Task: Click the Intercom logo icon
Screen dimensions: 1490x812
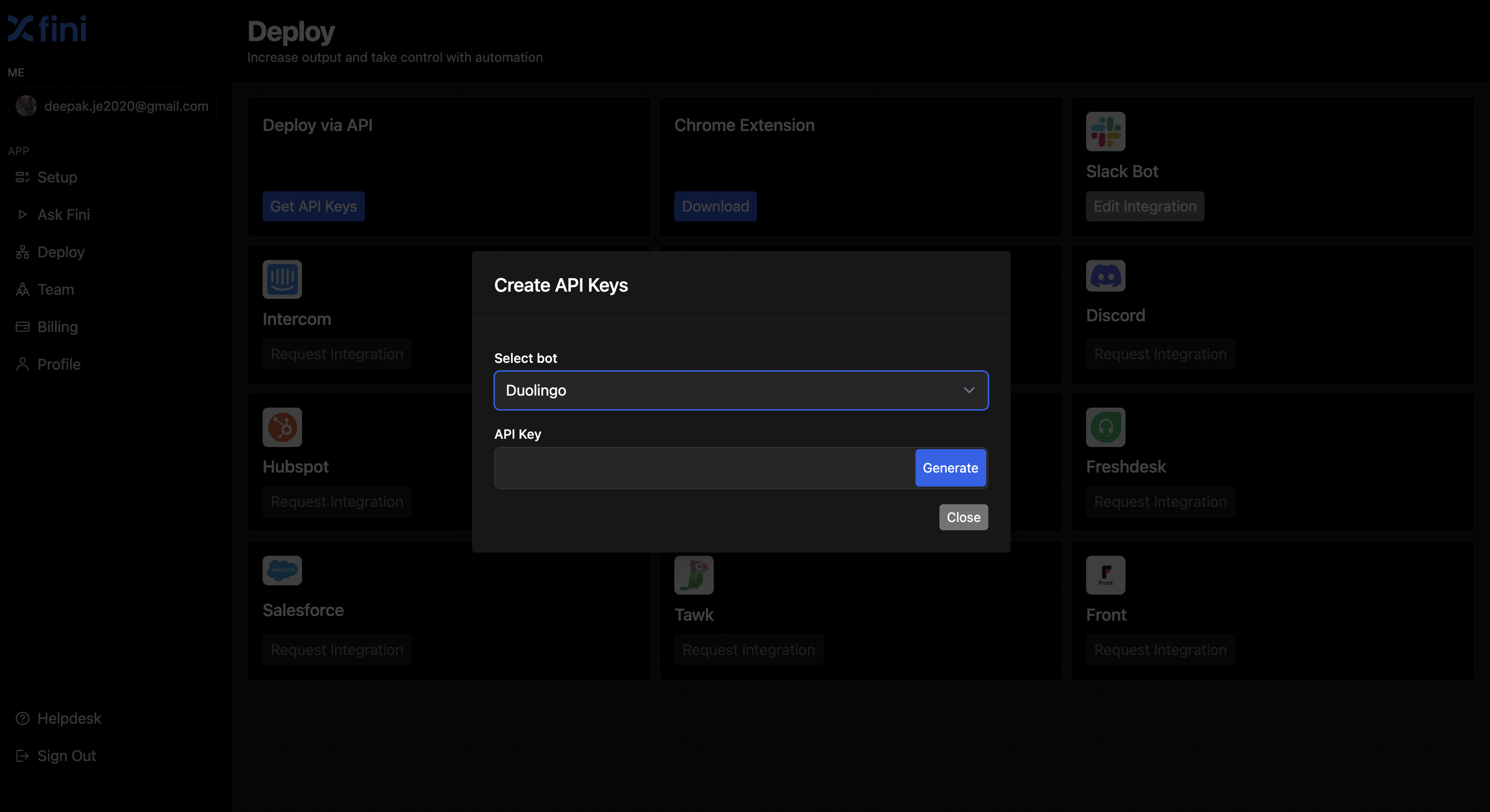Action: (282, 279)
